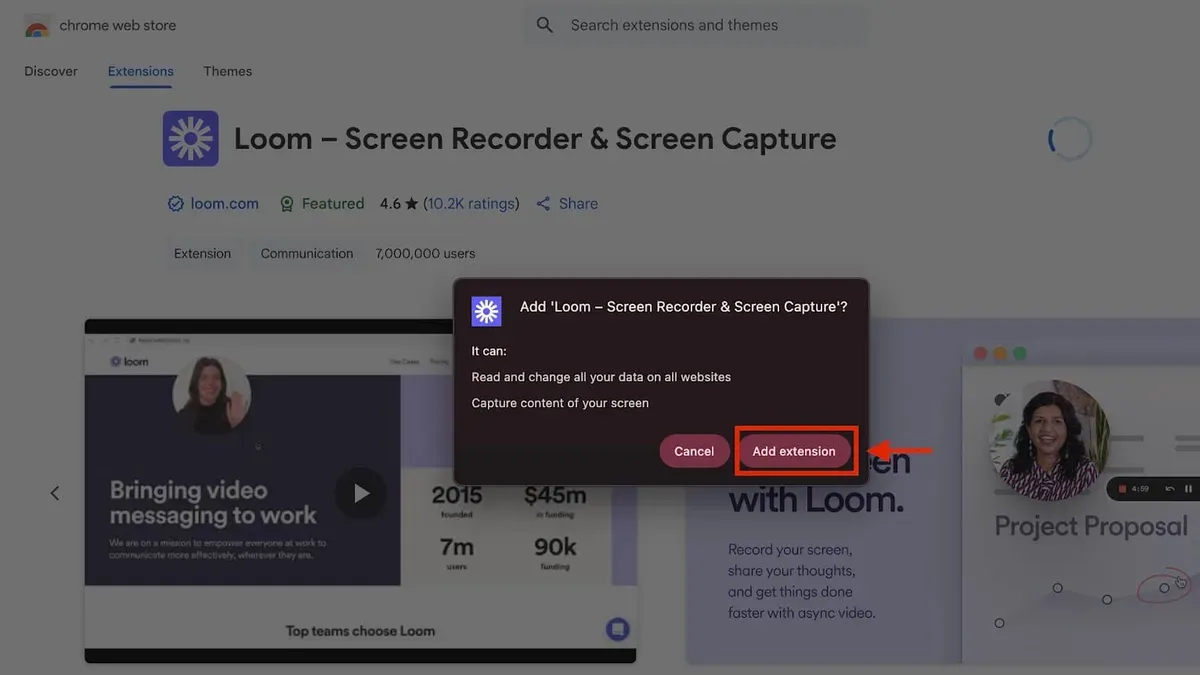Click 'Top teams choose Loom' text in the video

[360, 631]
